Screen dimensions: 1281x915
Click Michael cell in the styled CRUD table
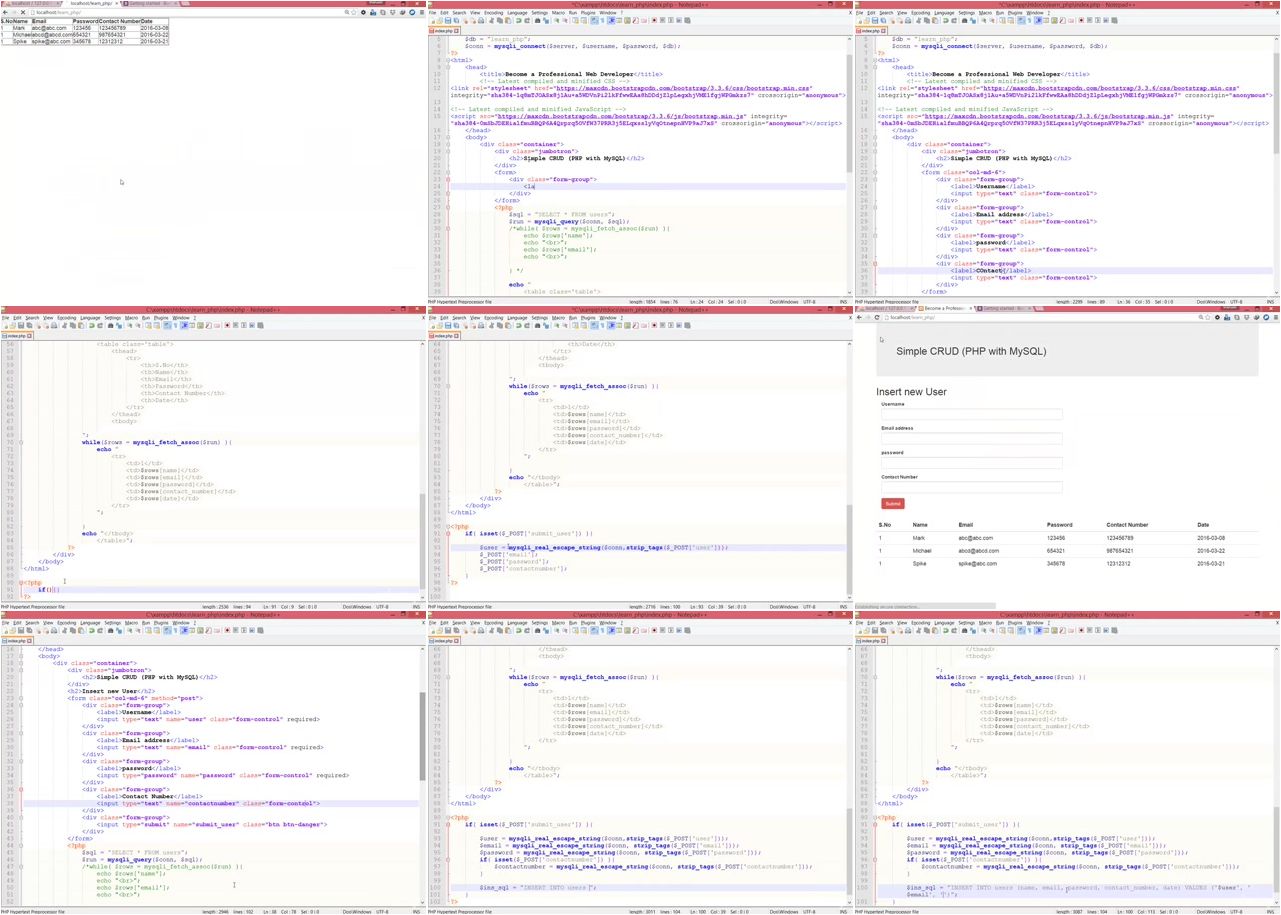(x=923, y=551)
